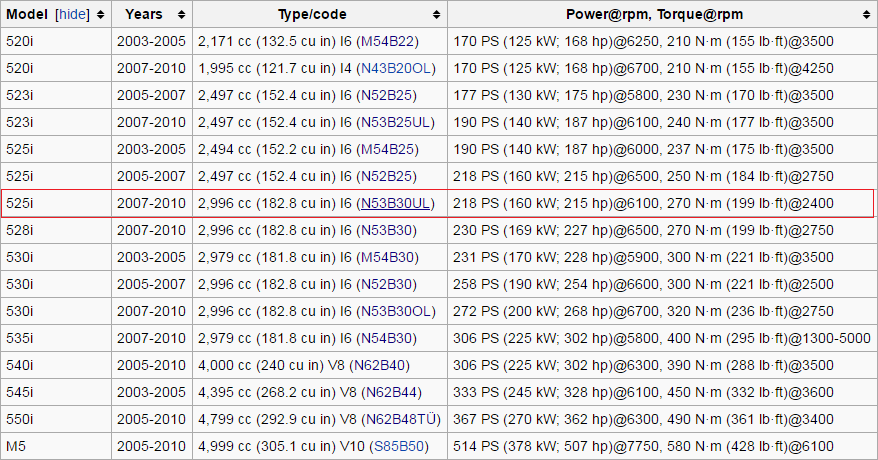
Task: Click the 514 PS power cell for M5
Action: coord(662,446)
